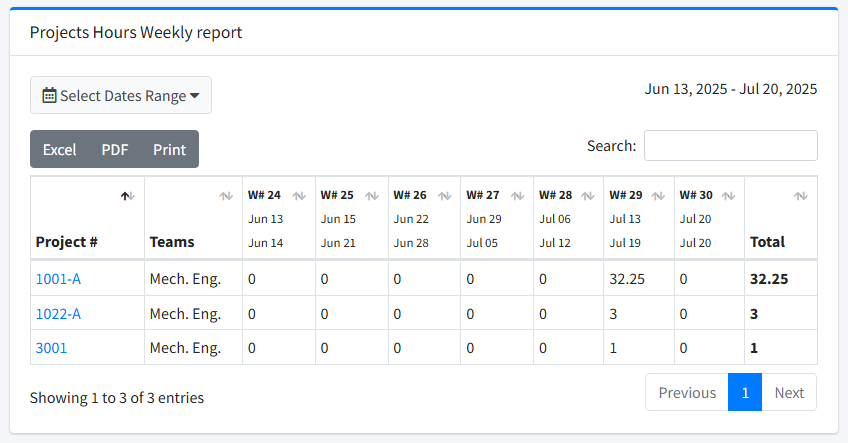Export the report as PDF
The image size is (848, 443).
point(115,149)
